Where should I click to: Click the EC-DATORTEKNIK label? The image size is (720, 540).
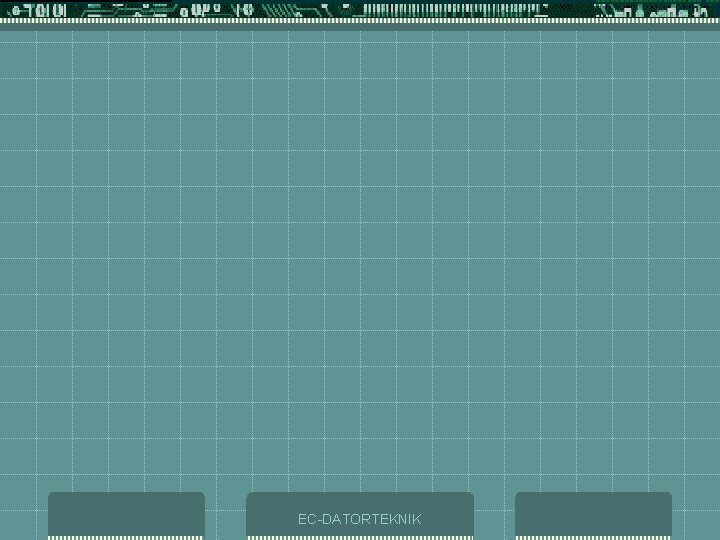point(360,519)
